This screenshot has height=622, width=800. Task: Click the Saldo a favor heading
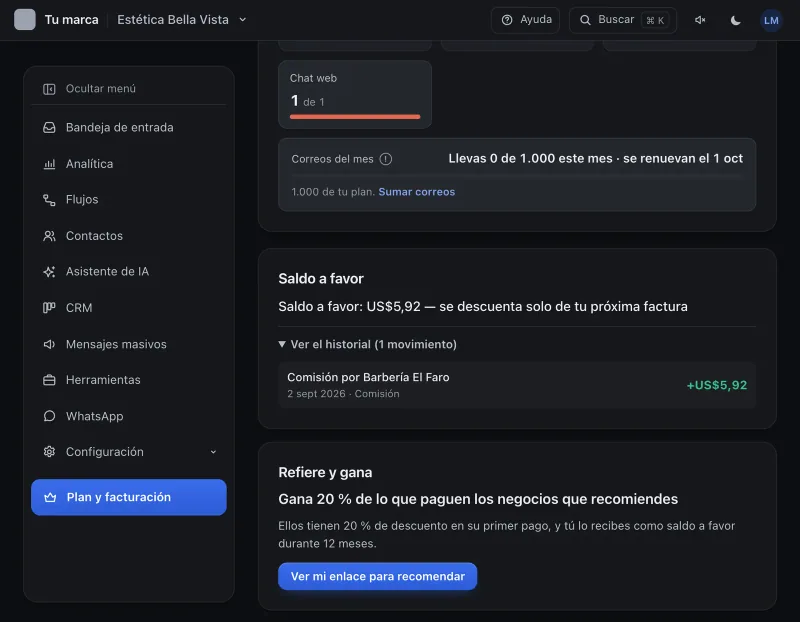coord(321,279)
